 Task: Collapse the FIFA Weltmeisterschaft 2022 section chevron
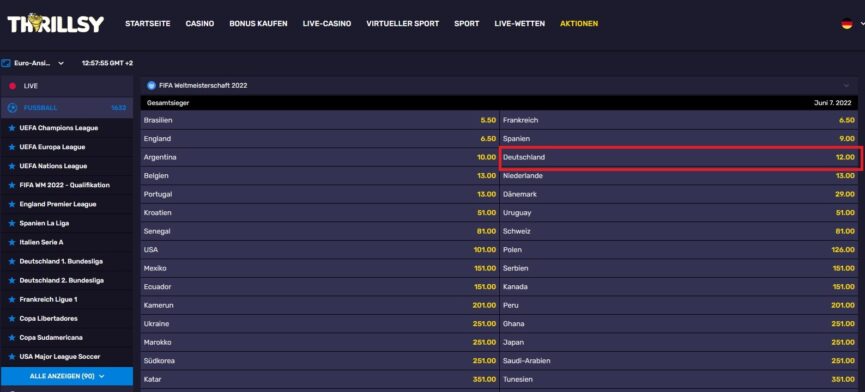point(846,85)
